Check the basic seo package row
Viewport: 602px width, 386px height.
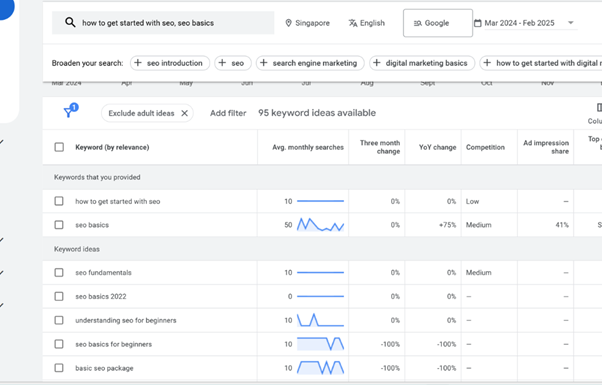point(59,368)
